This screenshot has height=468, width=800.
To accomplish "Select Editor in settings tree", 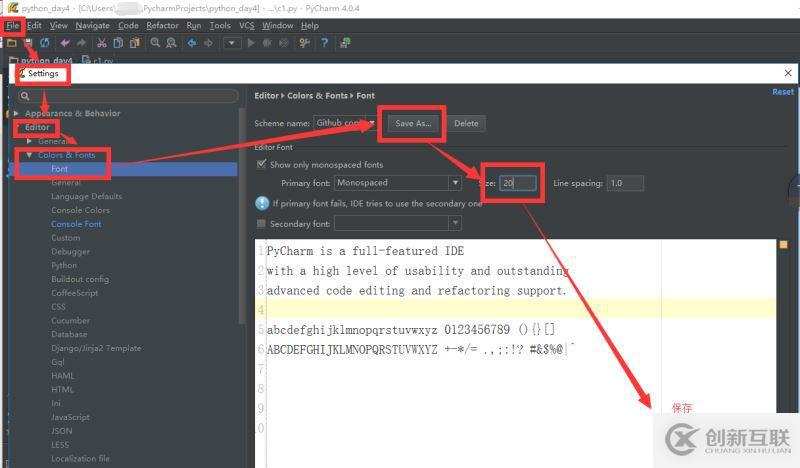I will 37,127.
